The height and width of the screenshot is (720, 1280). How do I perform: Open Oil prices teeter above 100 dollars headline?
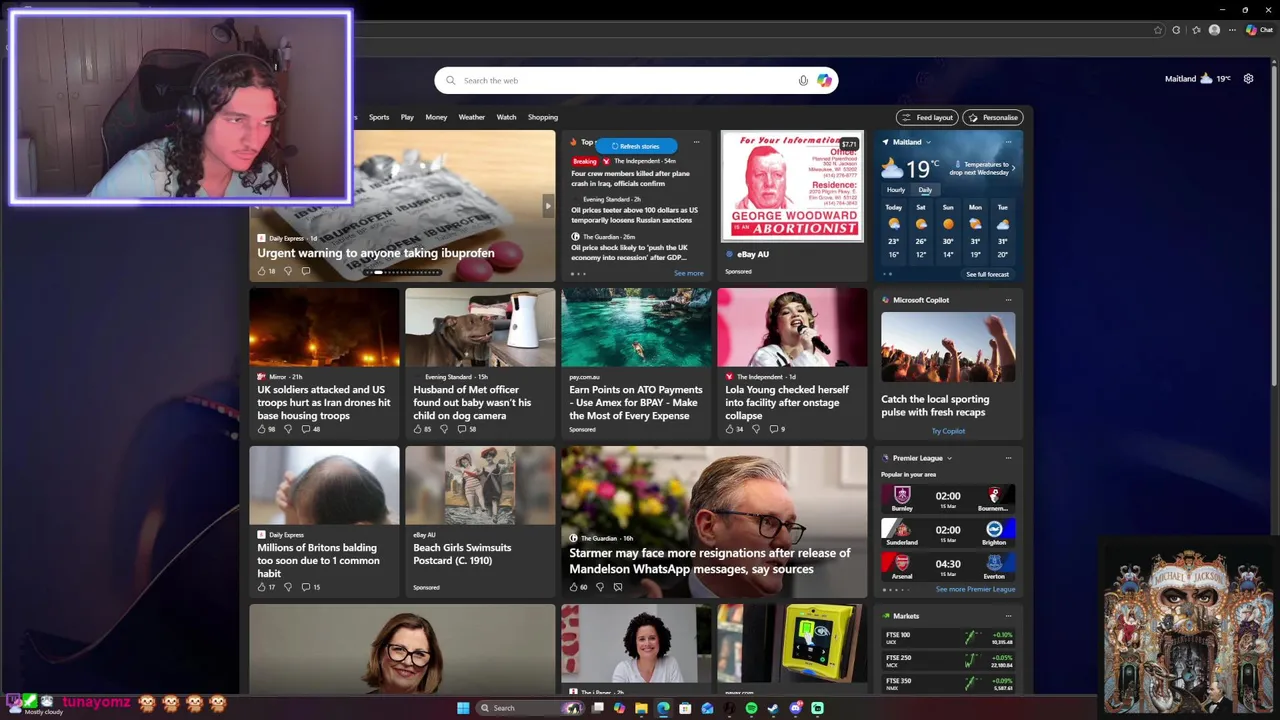[634, 215]
